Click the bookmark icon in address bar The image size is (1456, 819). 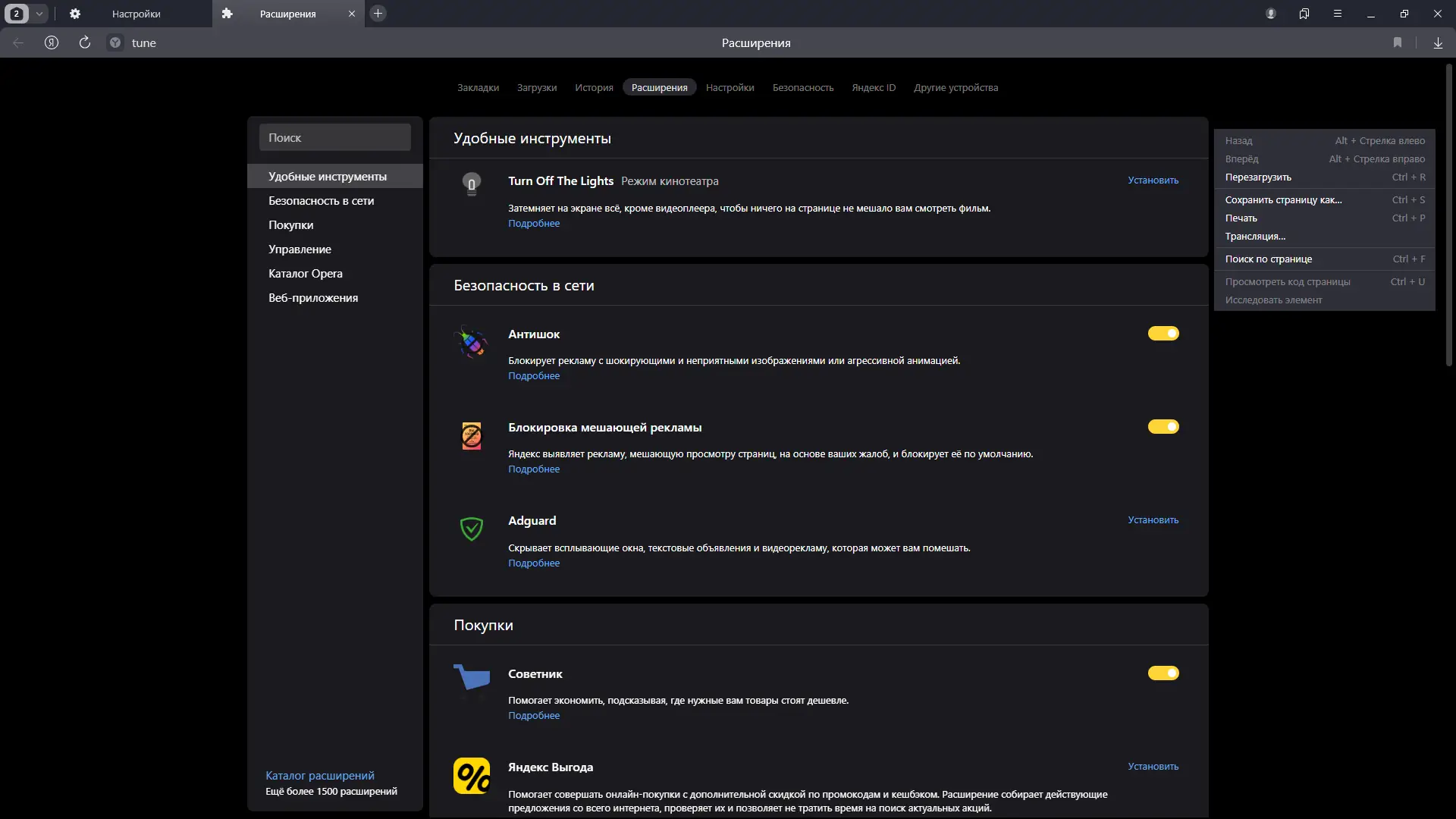pyautogui.click(x=1398, y=42)
